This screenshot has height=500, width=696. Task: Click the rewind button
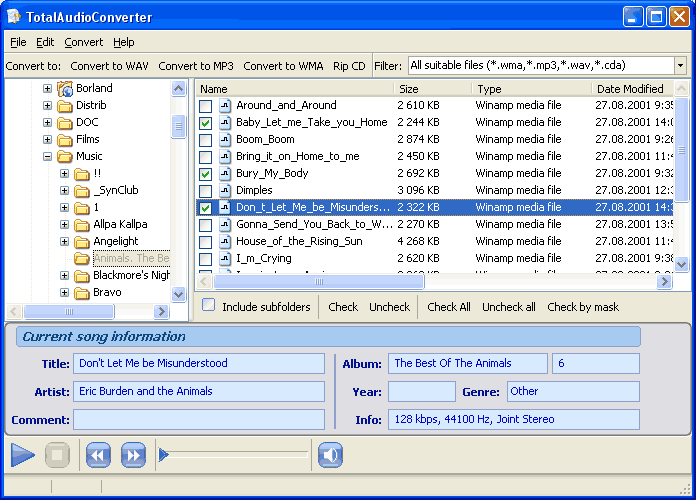(98, 456)
